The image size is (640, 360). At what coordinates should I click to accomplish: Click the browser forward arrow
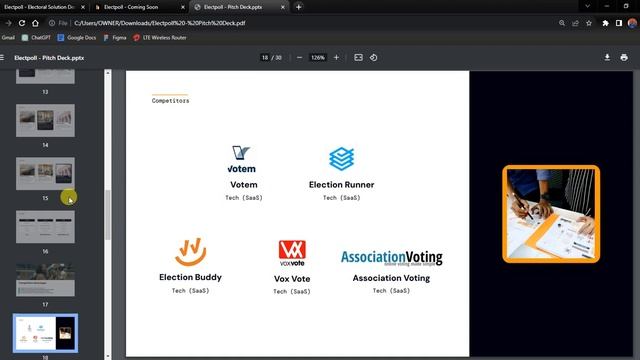pyautogui.click(x=9, y=23)
